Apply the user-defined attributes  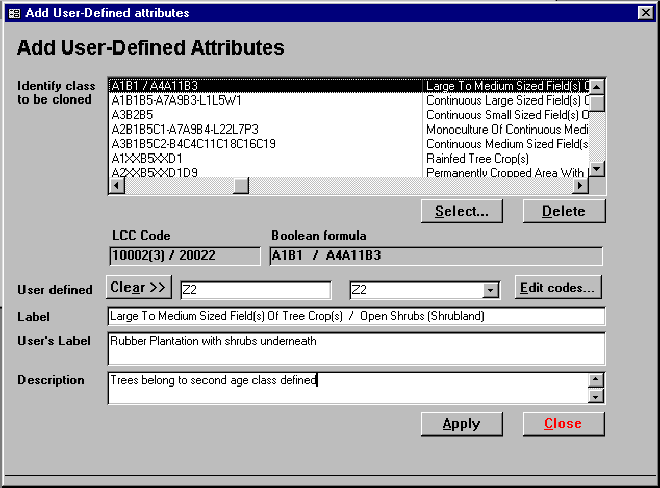click(461, 423)
